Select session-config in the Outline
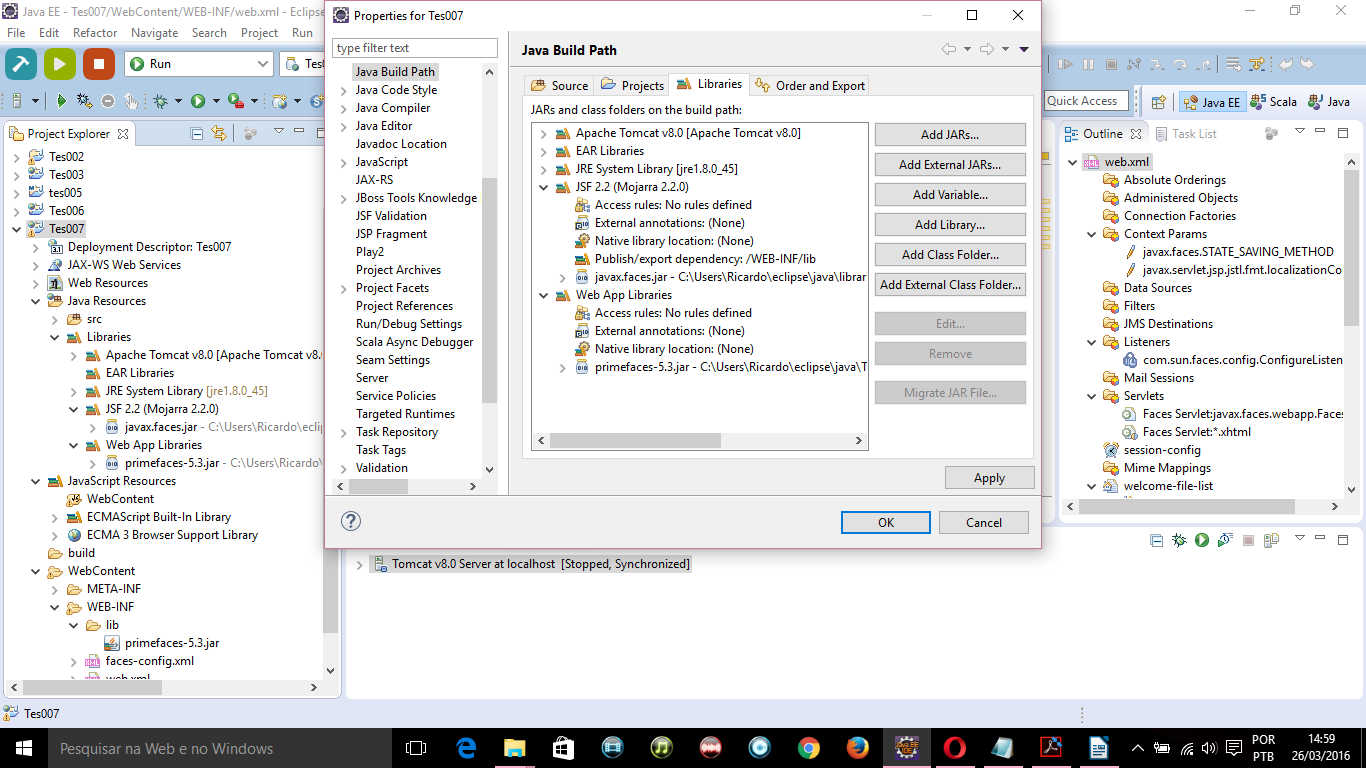The height and width of the screenshot is (768, 1366). click(x=1161, y=450)
